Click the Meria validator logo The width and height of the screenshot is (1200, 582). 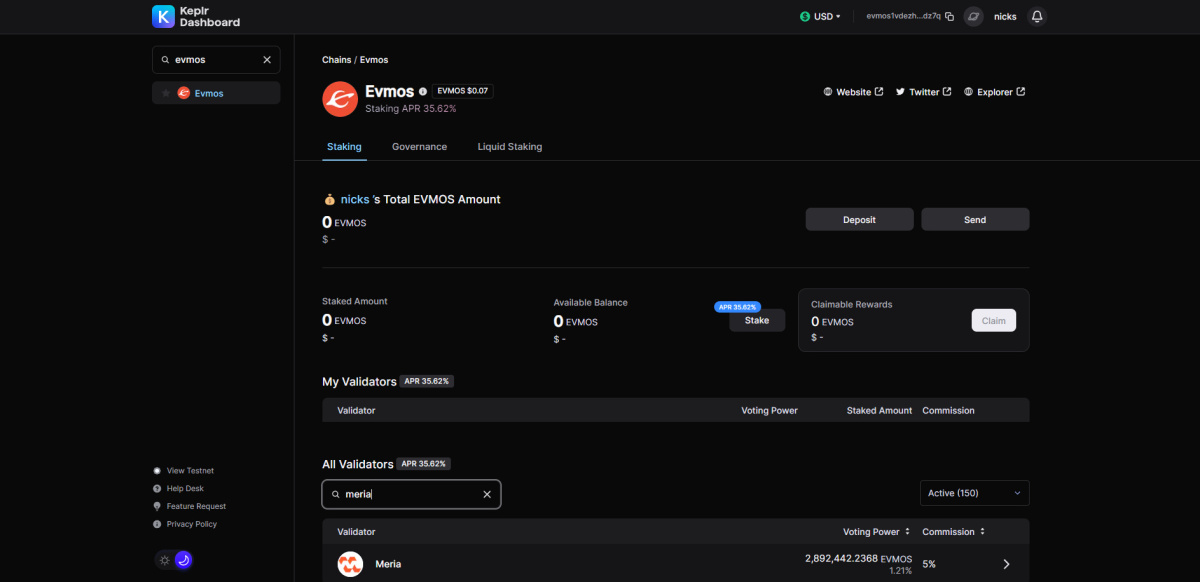[x=350, y=564]
